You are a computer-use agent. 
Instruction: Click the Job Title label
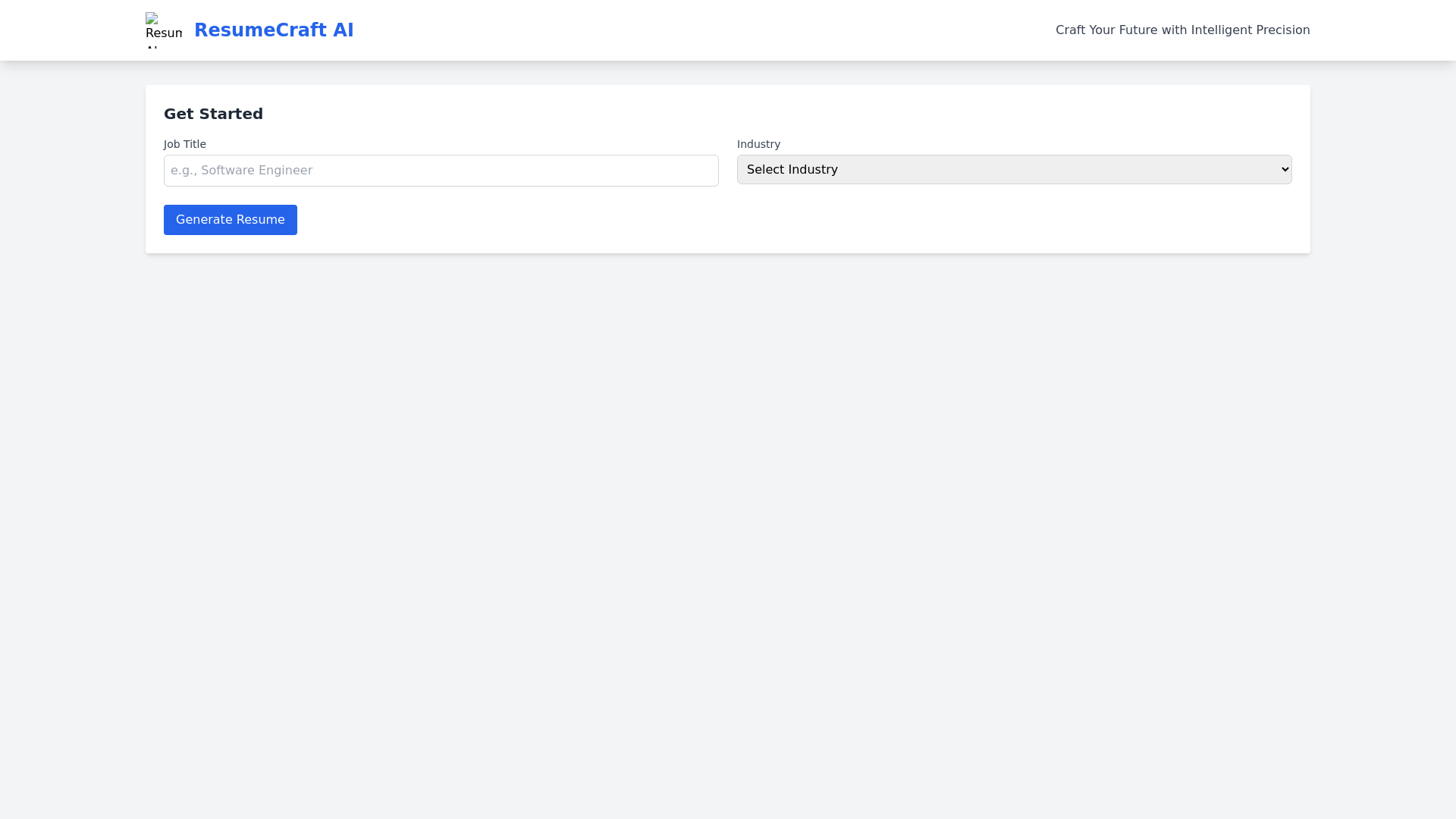185,144
